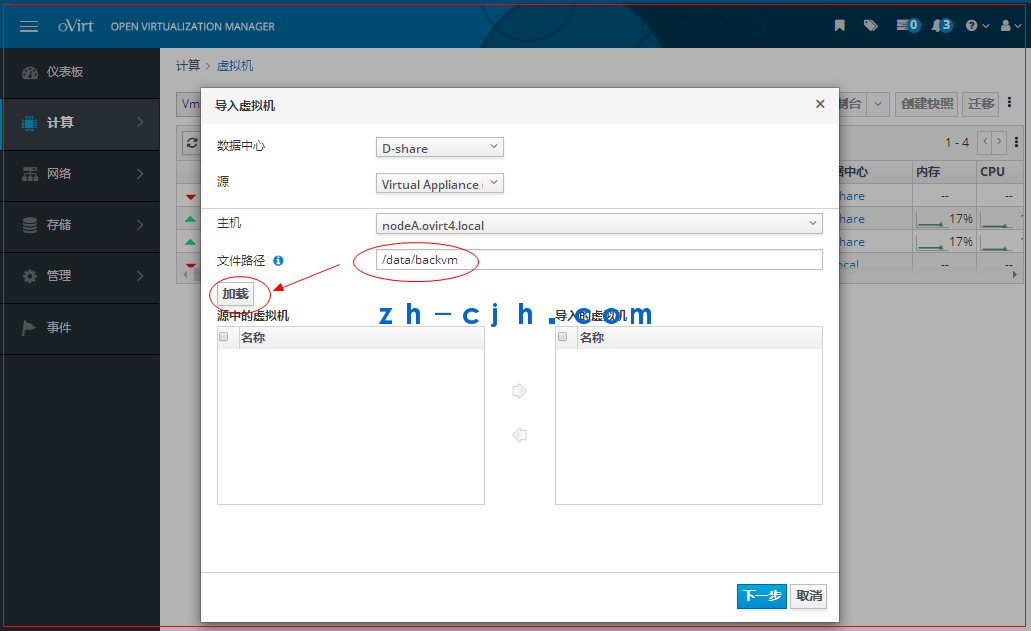The image size is (1031, 631).
Task: Open the 源 Virtual Appliance dropdown
Action: (439, 183)
